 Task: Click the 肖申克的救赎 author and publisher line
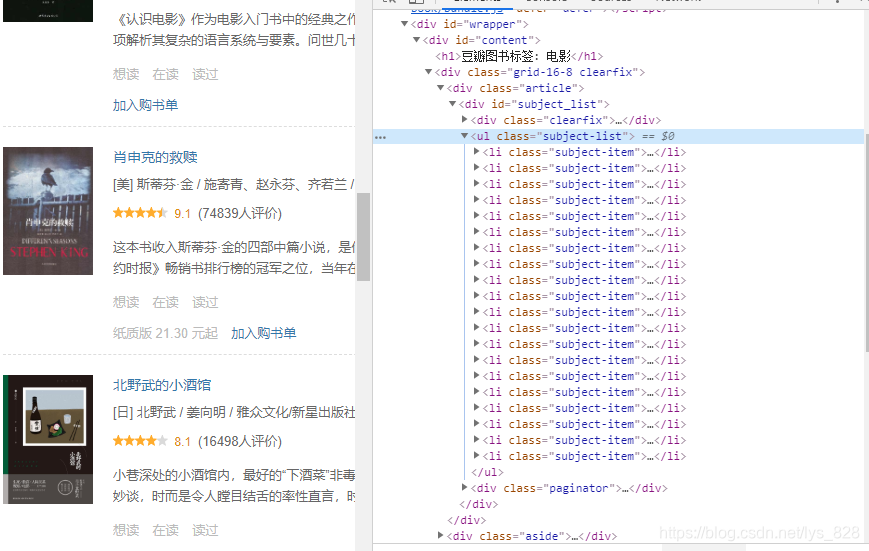coord(233,185)
